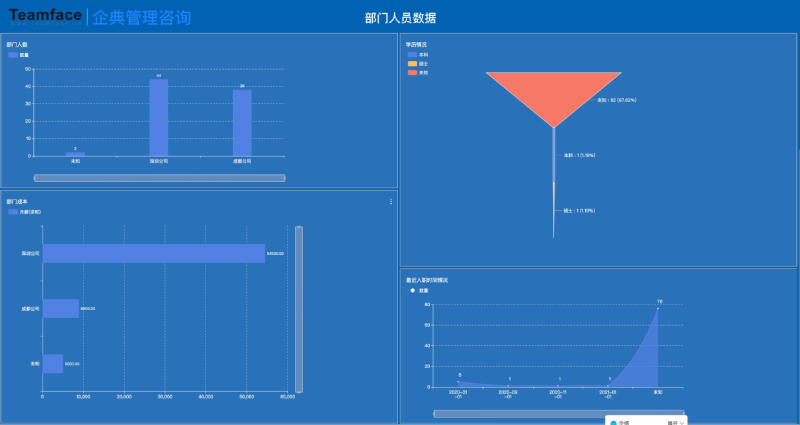The image size is (800, 425).
Task: Click the 深圳公司 horizontal bar in 部门成本
Action: tap(153, 254)
